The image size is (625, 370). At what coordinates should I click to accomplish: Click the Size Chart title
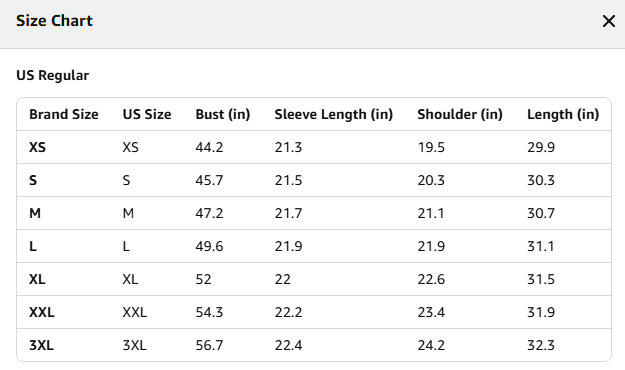tap(54, 21)
